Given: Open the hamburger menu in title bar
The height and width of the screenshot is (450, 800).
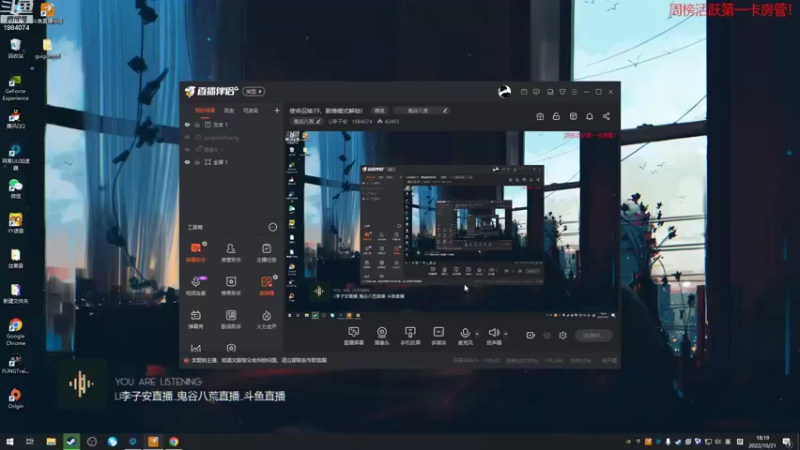Looking at the screenshot, I should coord(574,92).
